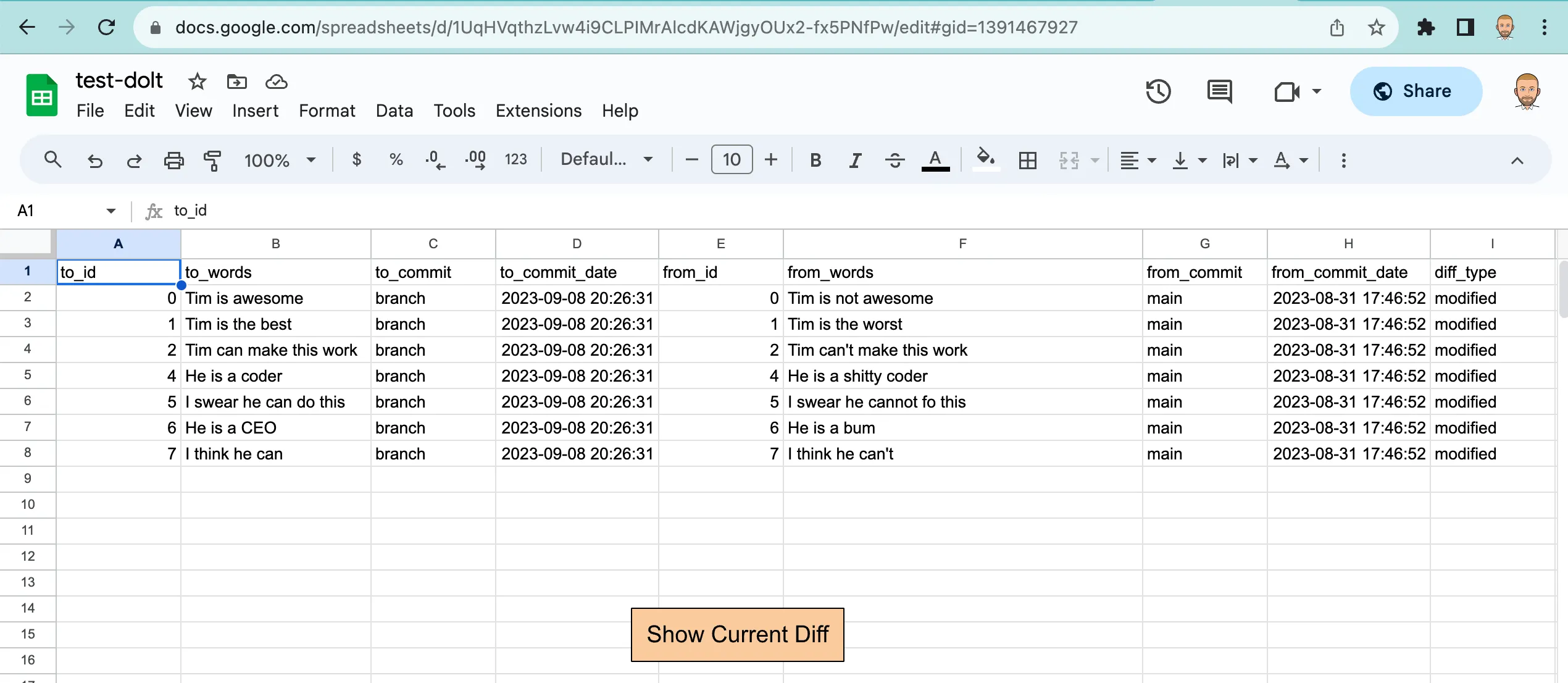The width and height of the screenshot is (1568, 683).
Task: Open the Data menu
Action: tap(394, 111)
